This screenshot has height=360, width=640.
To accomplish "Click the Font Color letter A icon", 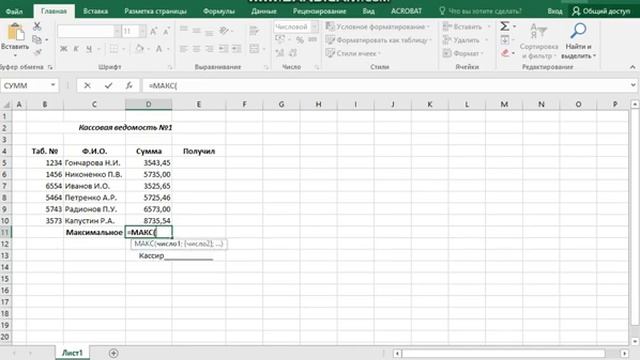I will (159, 49).
